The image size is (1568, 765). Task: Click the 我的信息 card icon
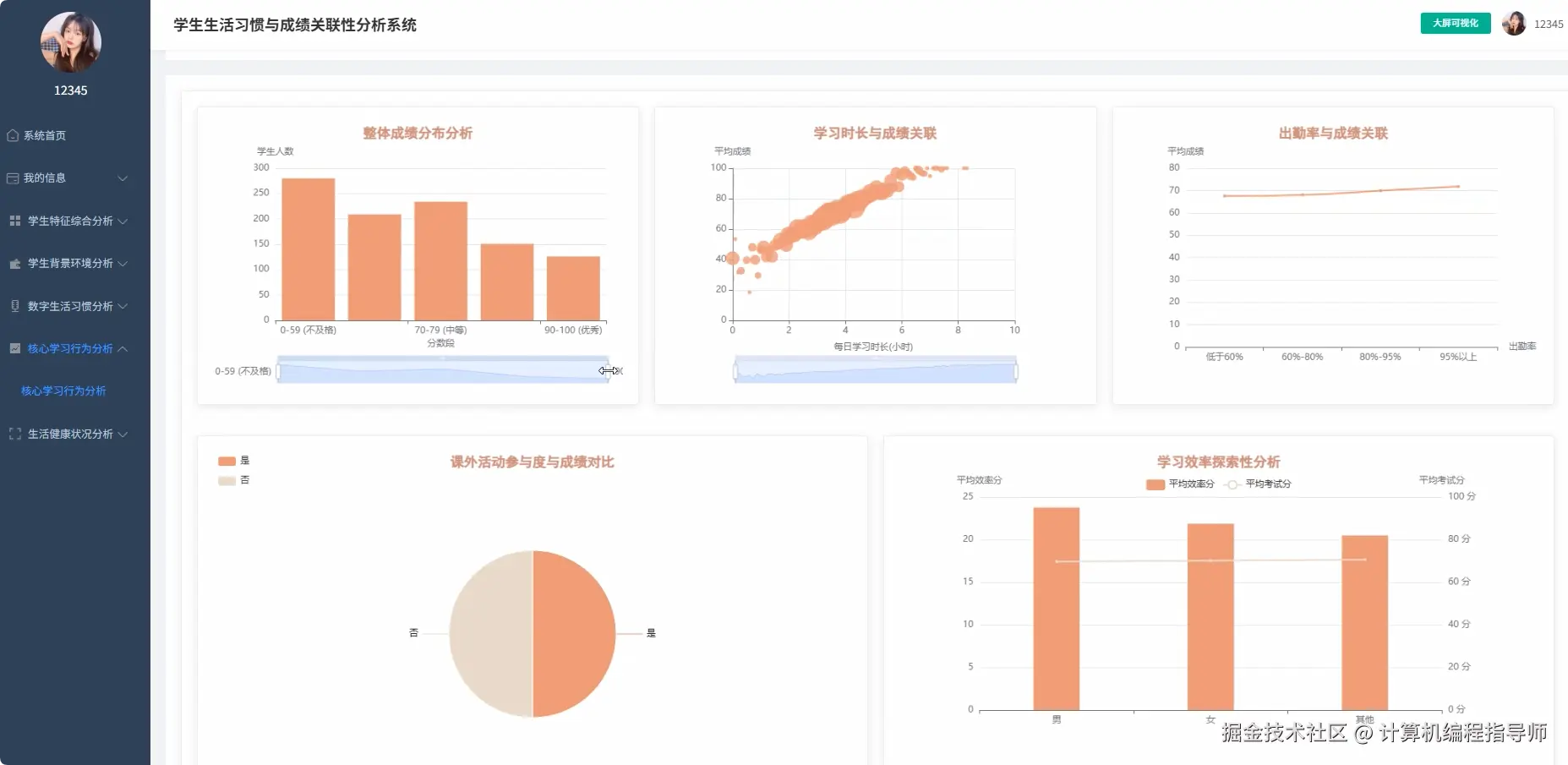point(13,178)
